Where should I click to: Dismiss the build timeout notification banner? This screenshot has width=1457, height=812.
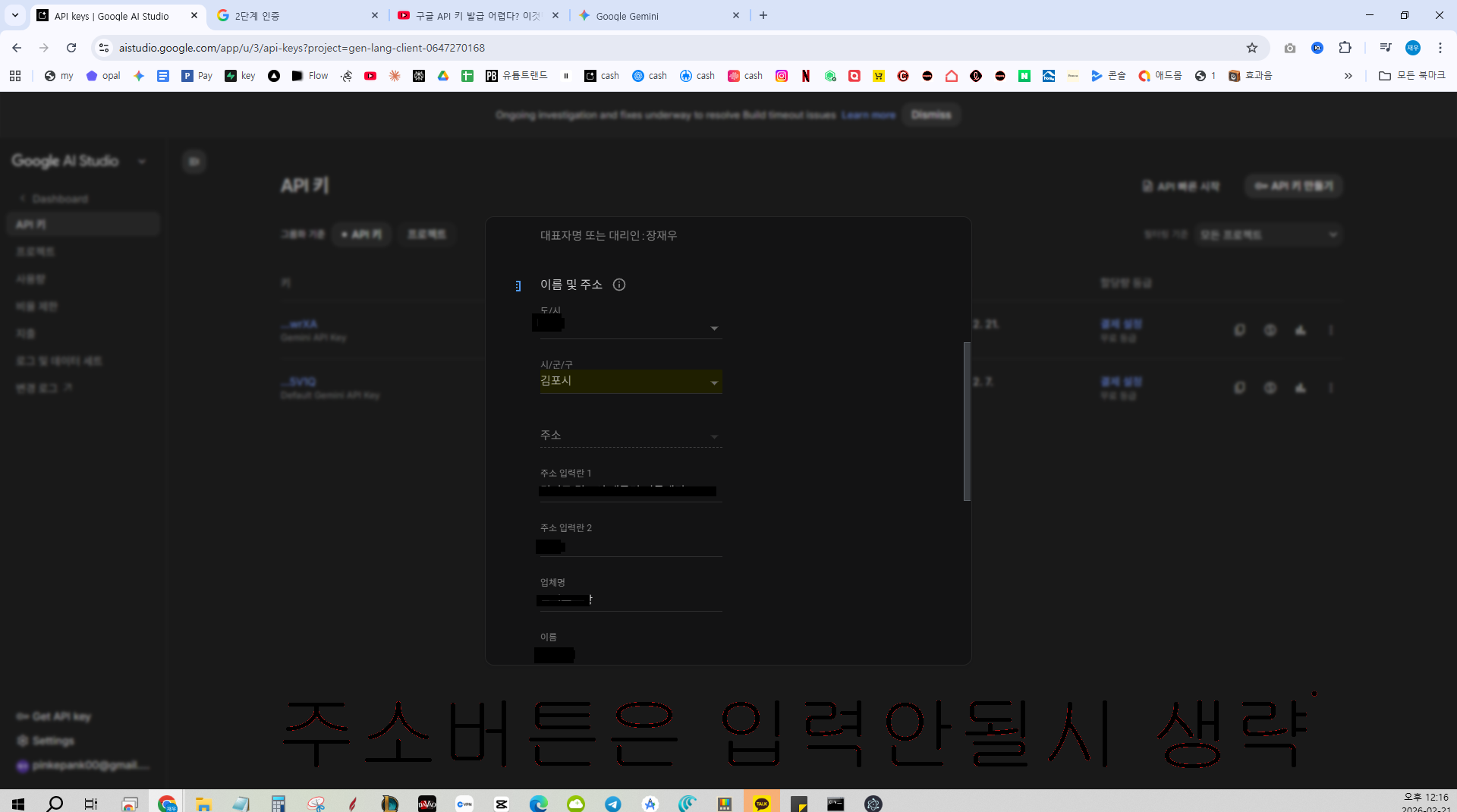931,115
